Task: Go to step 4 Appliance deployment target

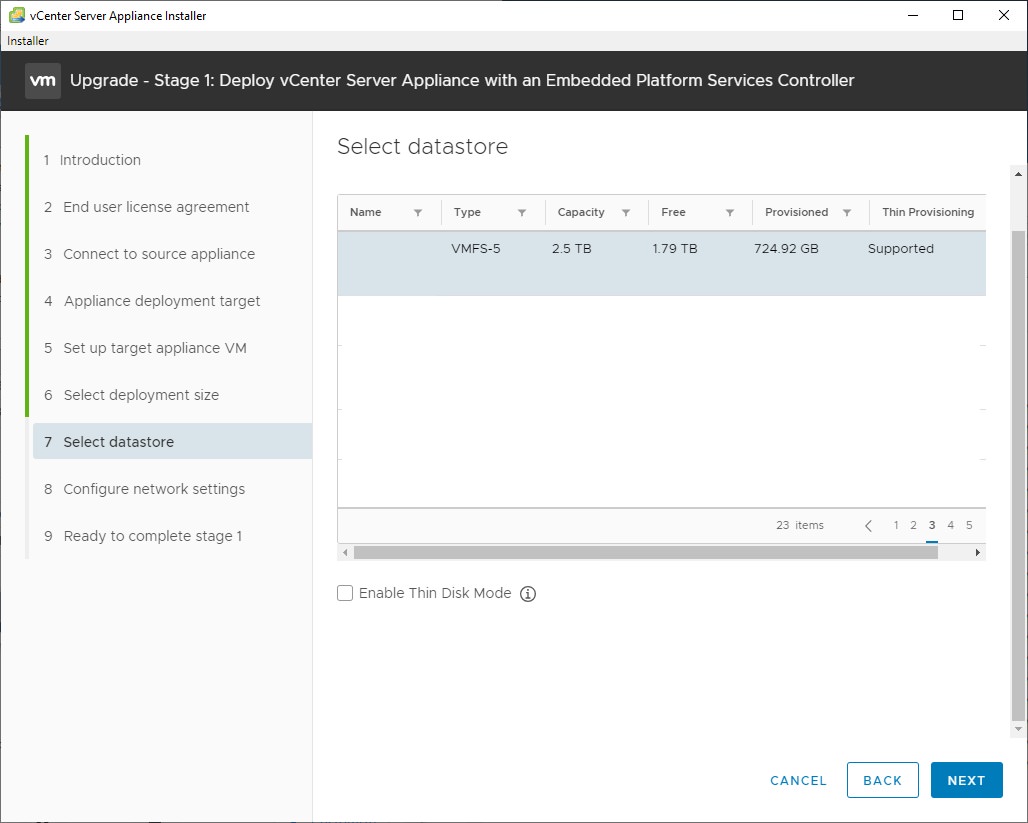Action: tap(152, 301)
